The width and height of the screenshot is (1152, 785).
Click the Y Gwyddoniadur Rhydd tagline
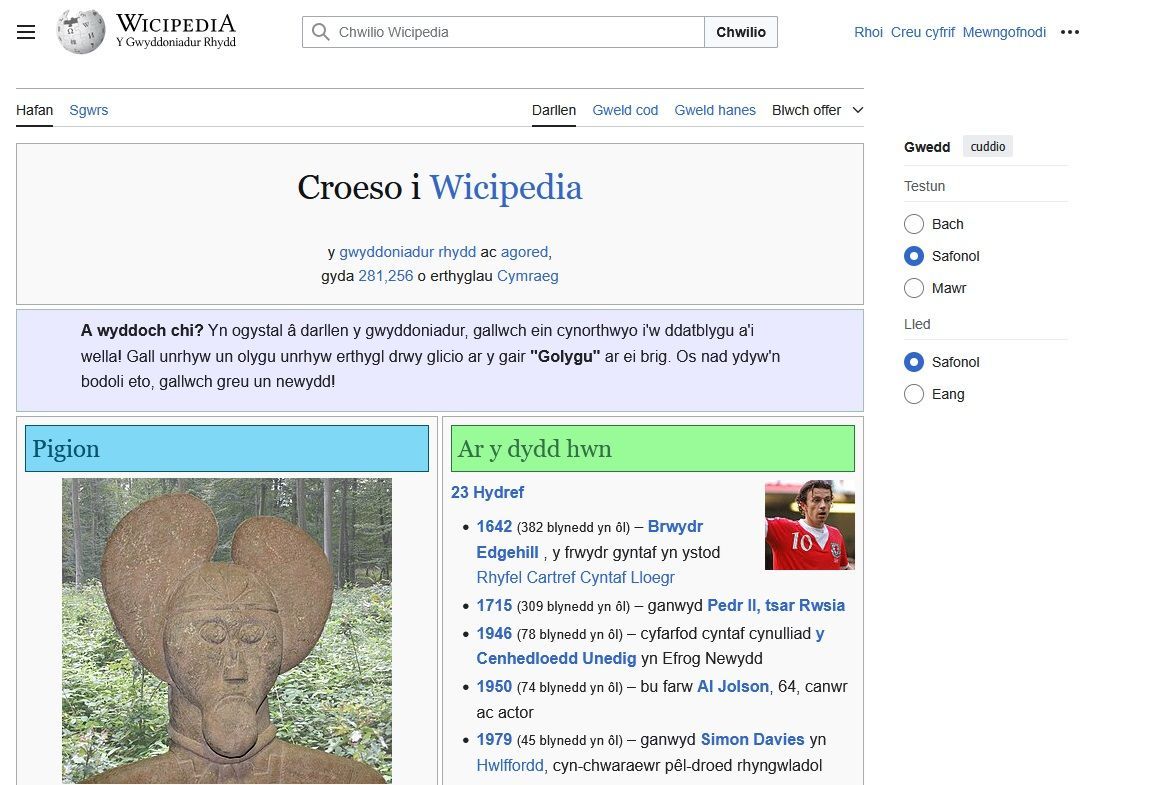pyautogui.click(x=176, y=43)
